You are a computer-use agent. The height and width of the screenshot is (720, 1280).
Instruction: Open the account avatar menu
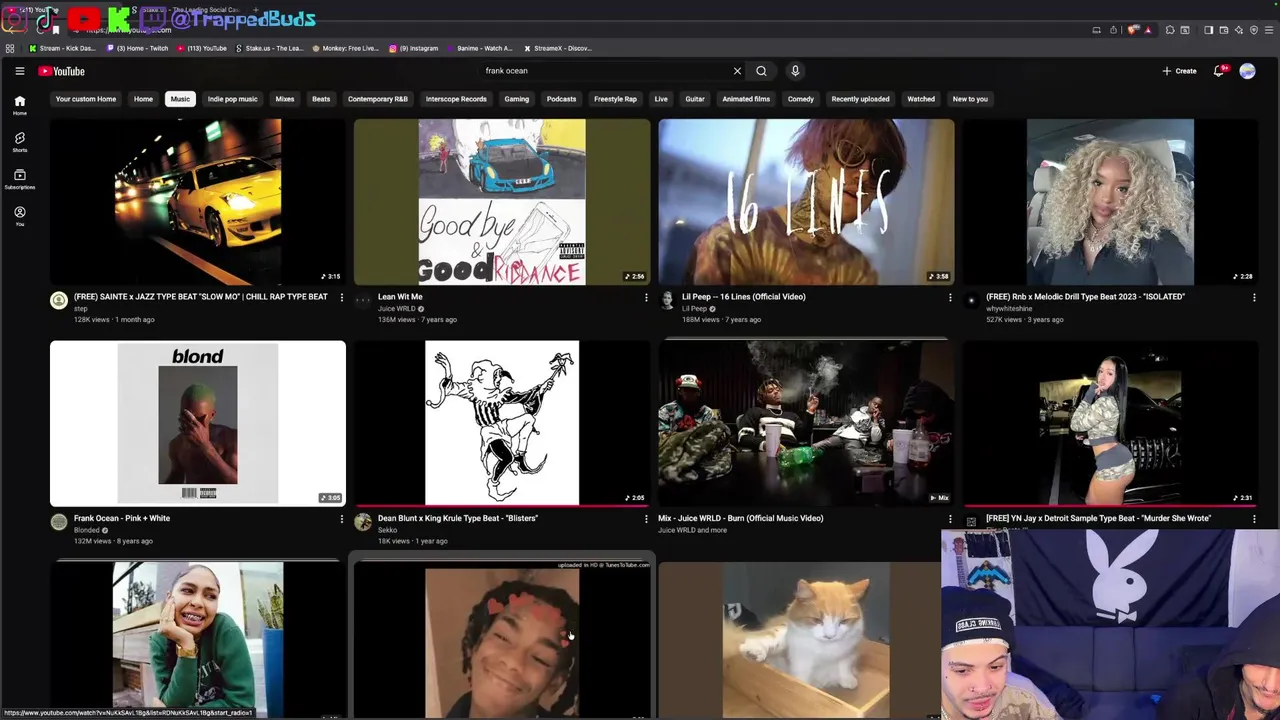pyautogui.click(x=1247, y=71)
